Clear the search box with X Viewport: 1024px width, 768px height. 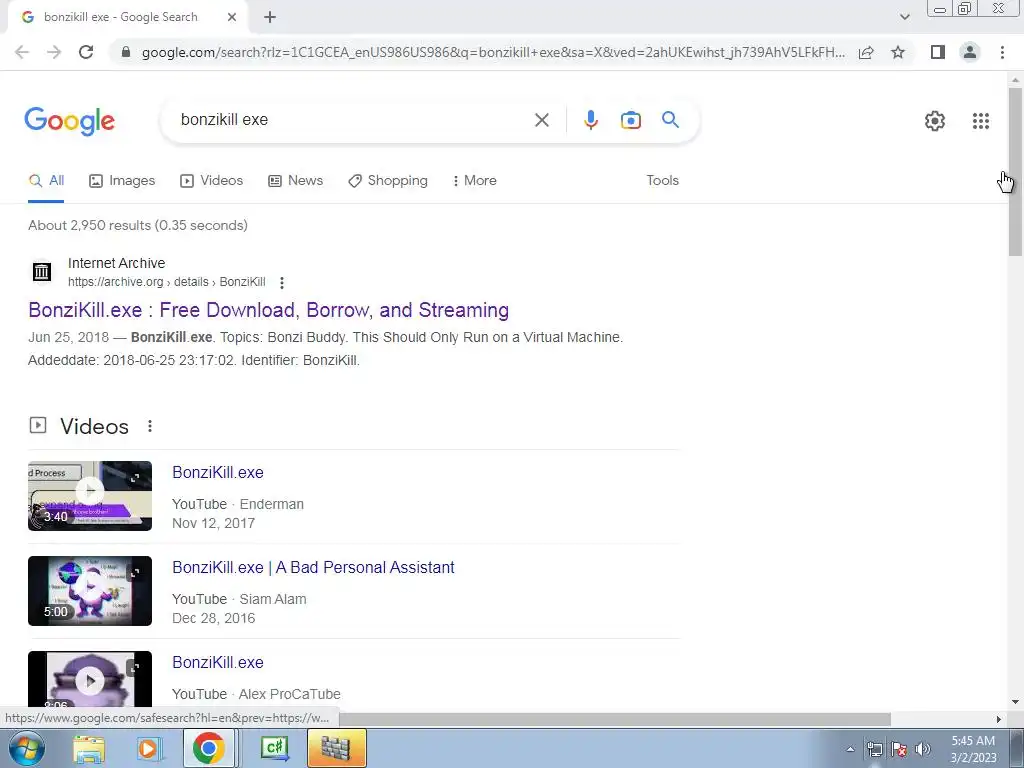pyautogui.click(x=542, y=120)
